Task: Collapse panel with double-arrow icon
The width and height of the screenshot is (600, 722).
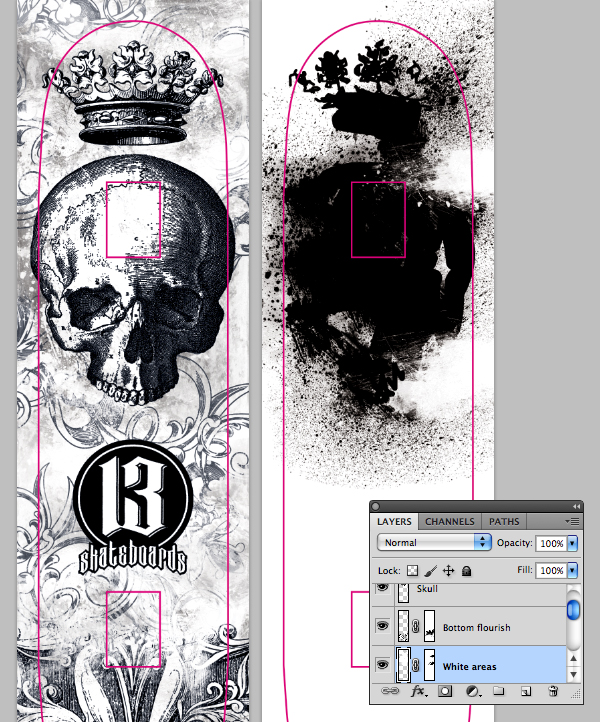Action: coord(576,507)
